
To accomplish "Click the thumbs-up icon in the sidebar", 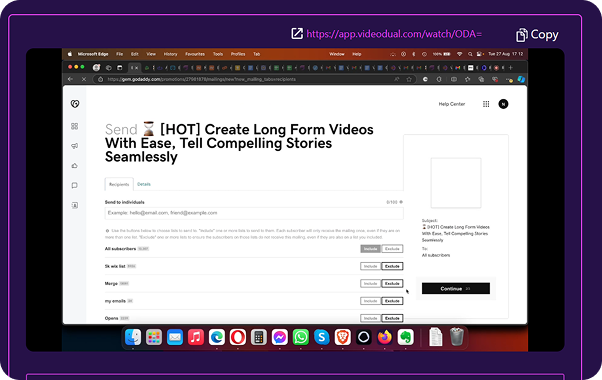I will coord(74,166).
